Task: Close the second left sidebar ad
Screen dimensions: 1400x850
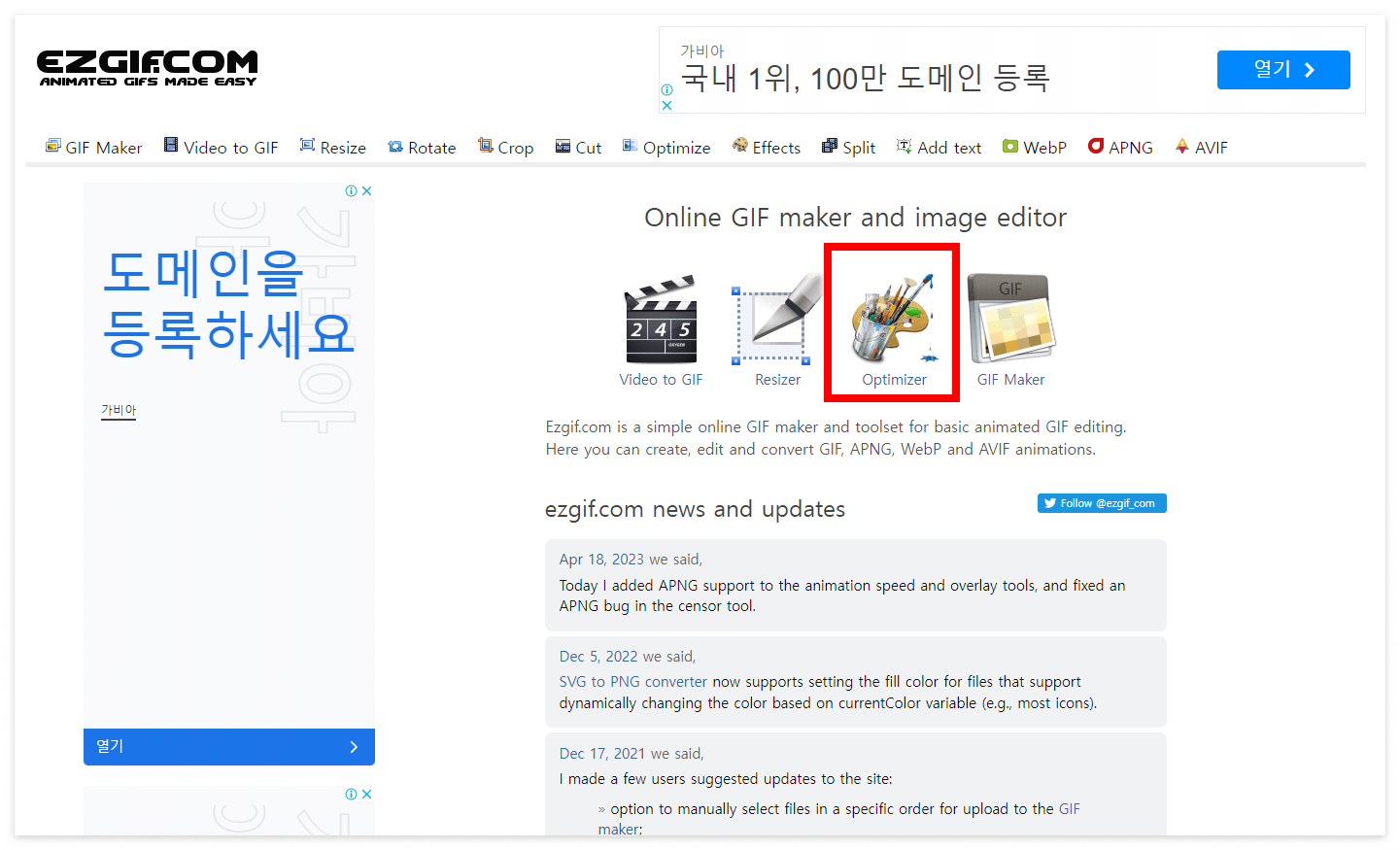Action: click(367, 795)
